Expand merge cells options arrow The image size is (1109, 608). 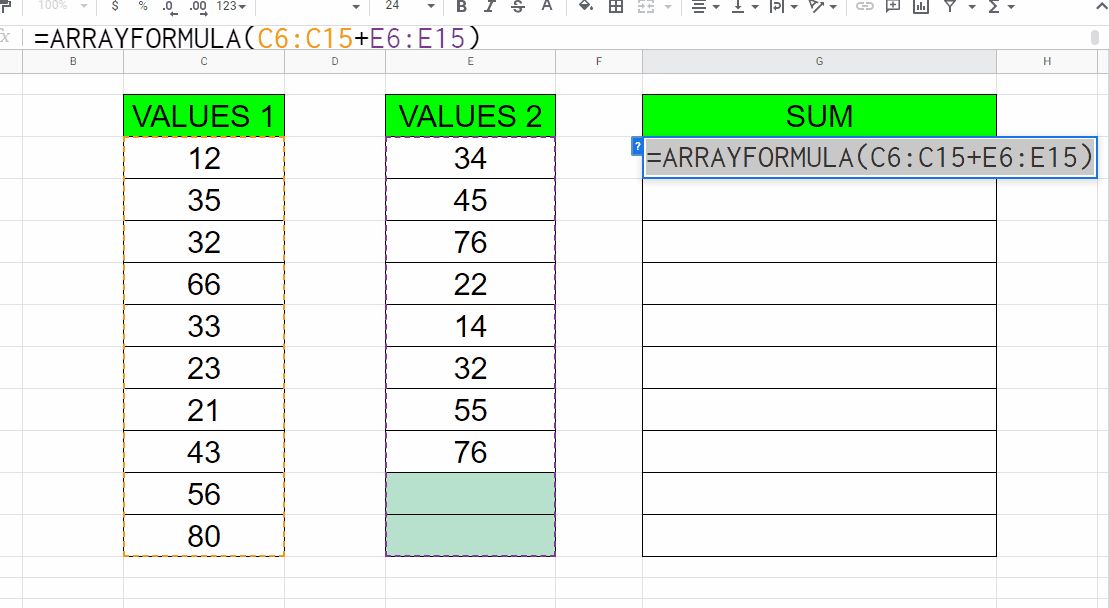pyautogui.click(x=668, y=7)
